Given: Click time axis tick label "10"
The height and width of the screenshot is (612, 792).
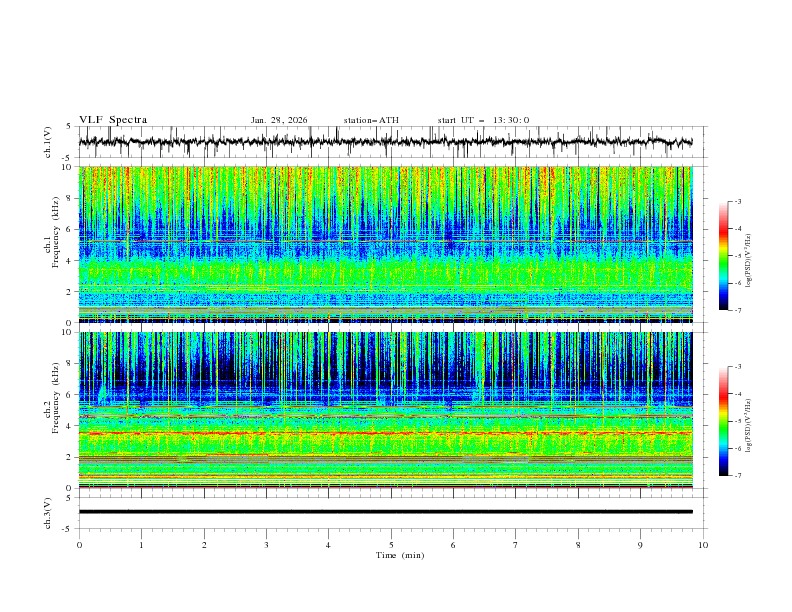Looking at the screenshot, I should pyautogui.click(x=703, y=545).
